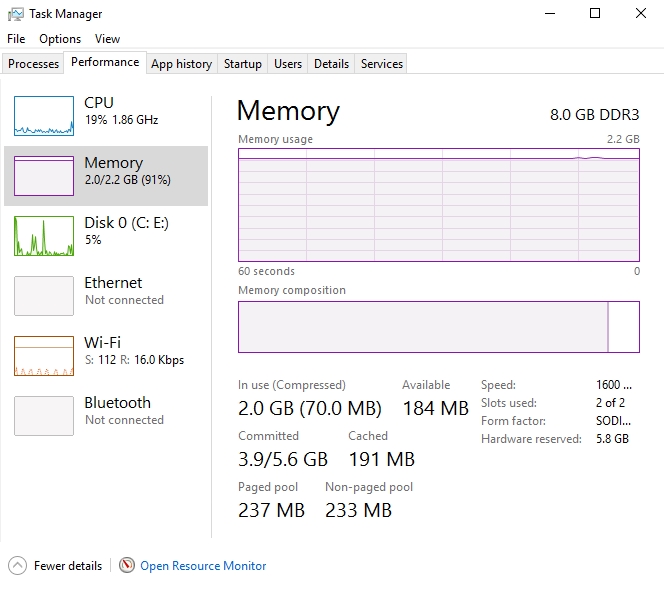Click the free section of Memory composition bar

[x=624, y=327]
